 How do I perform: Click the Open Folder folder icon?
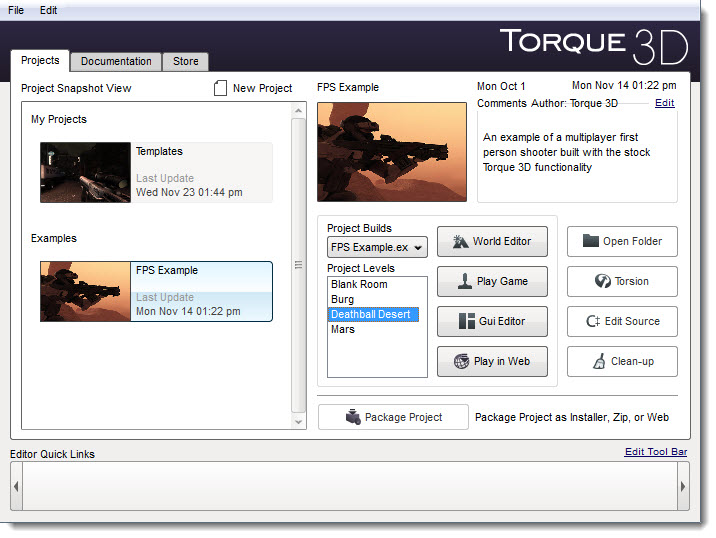[x=591, y=241]
